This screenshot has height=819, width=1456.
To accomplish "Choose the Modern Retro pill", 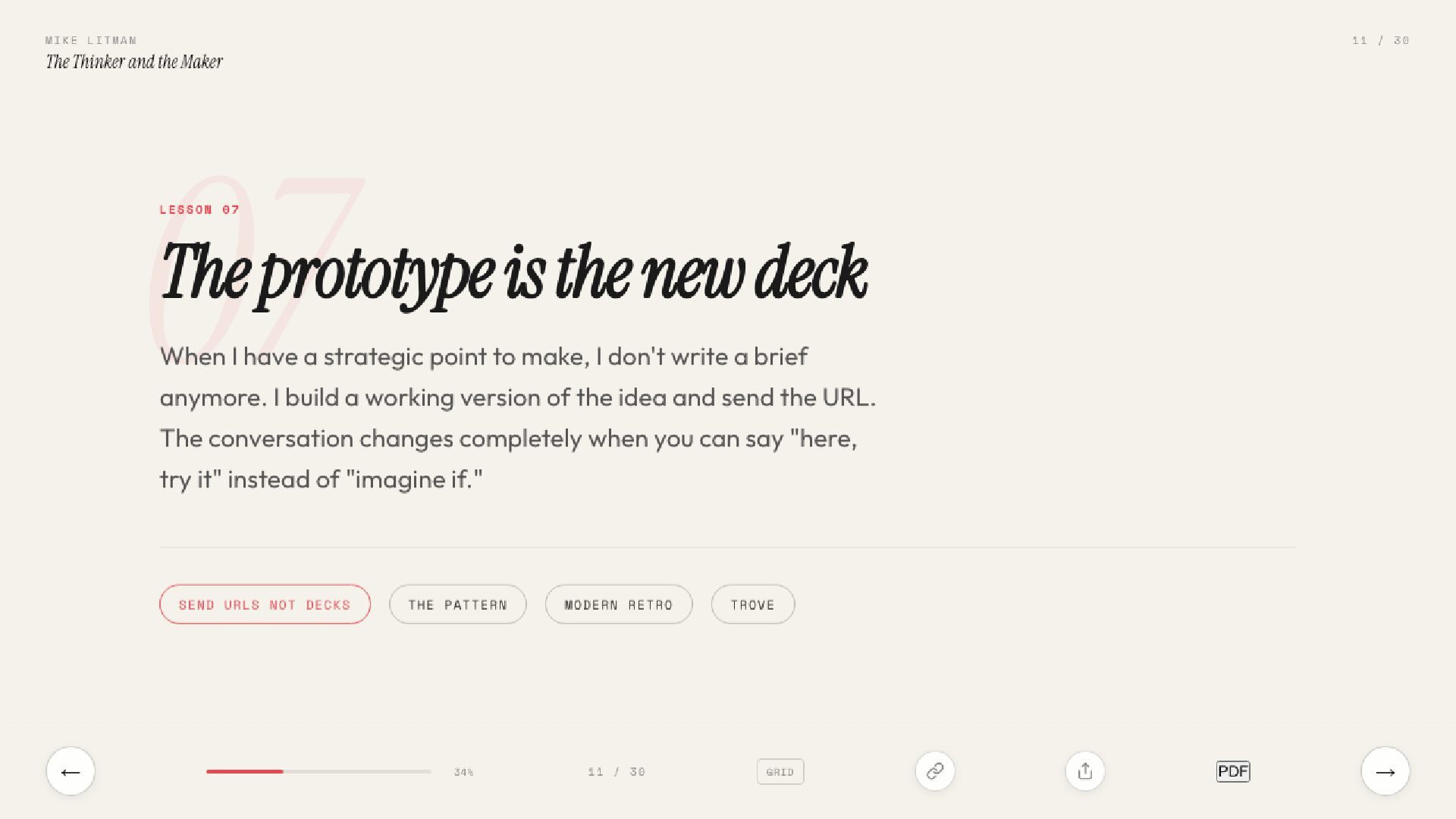I will (619, 604).
